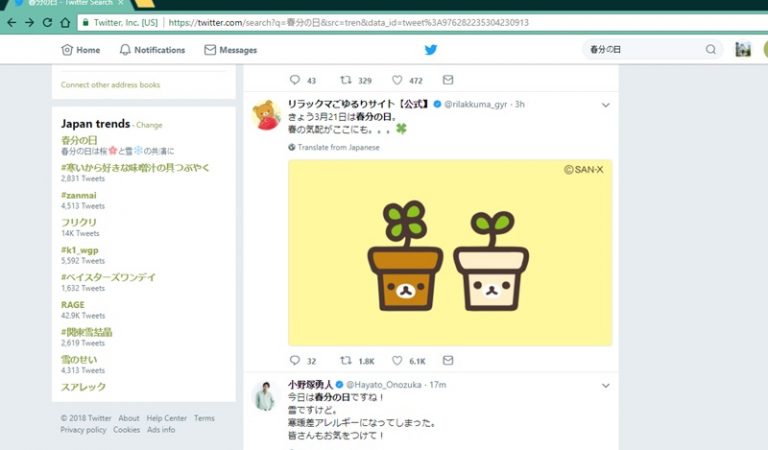Open the Messages tab
768x450 pixels.
(x=231, y=50)
